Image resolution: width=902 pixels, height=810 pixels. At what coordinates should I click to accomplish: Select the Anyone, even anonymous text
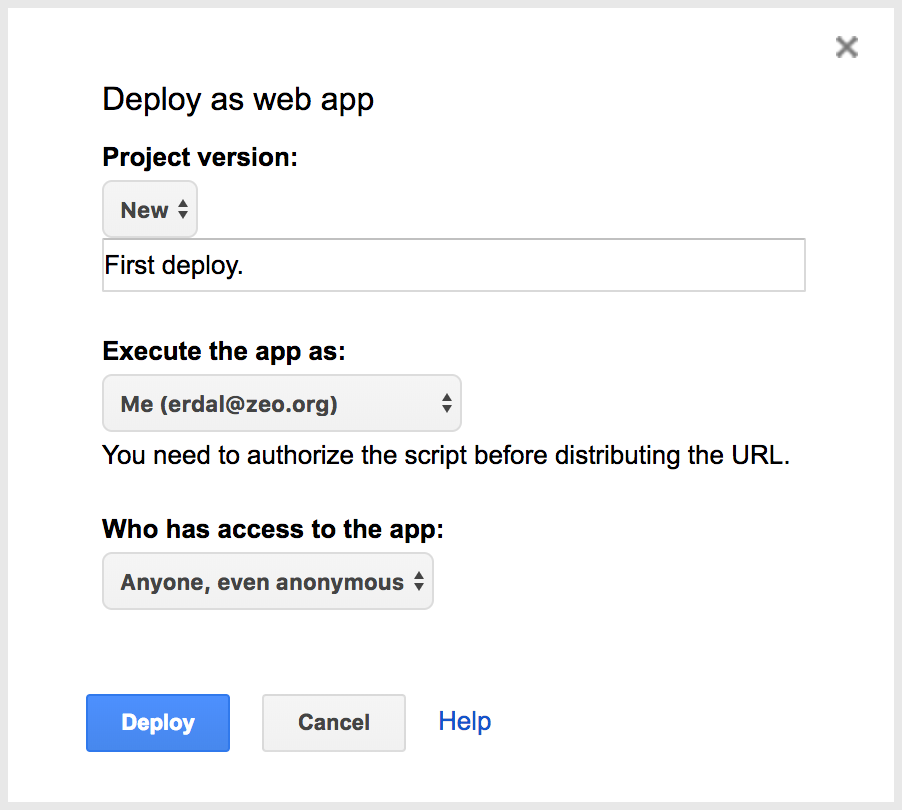pyautogui.click(x=262, y=582)
